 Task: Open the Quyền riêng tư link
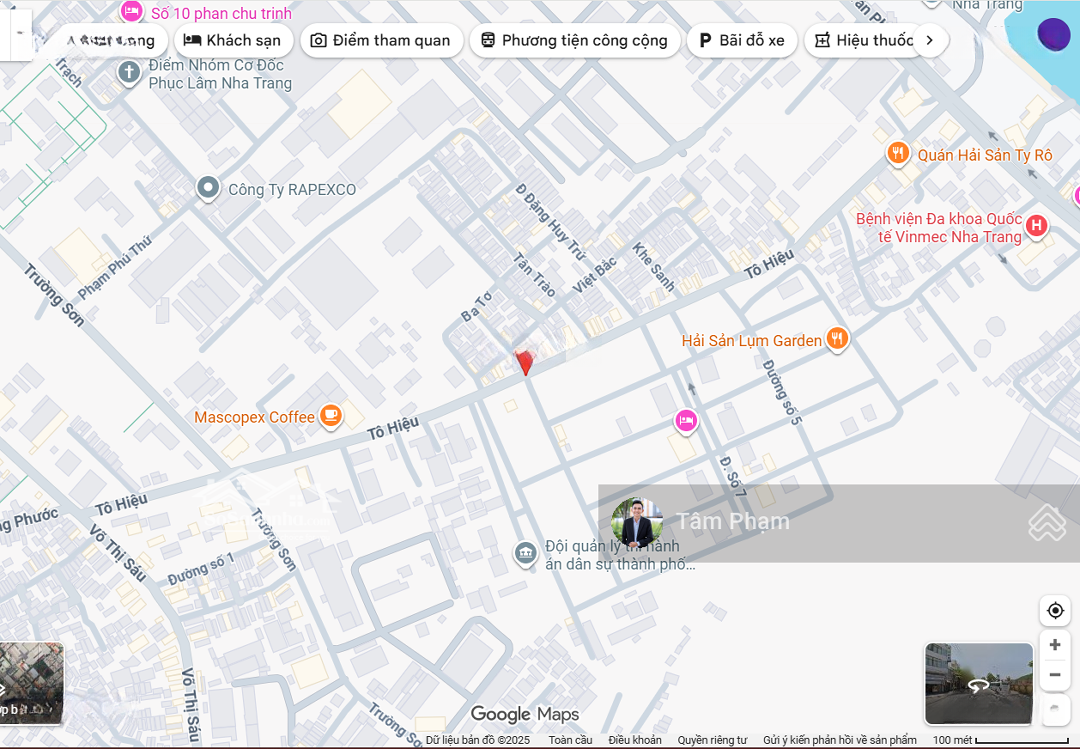[712, 740]
